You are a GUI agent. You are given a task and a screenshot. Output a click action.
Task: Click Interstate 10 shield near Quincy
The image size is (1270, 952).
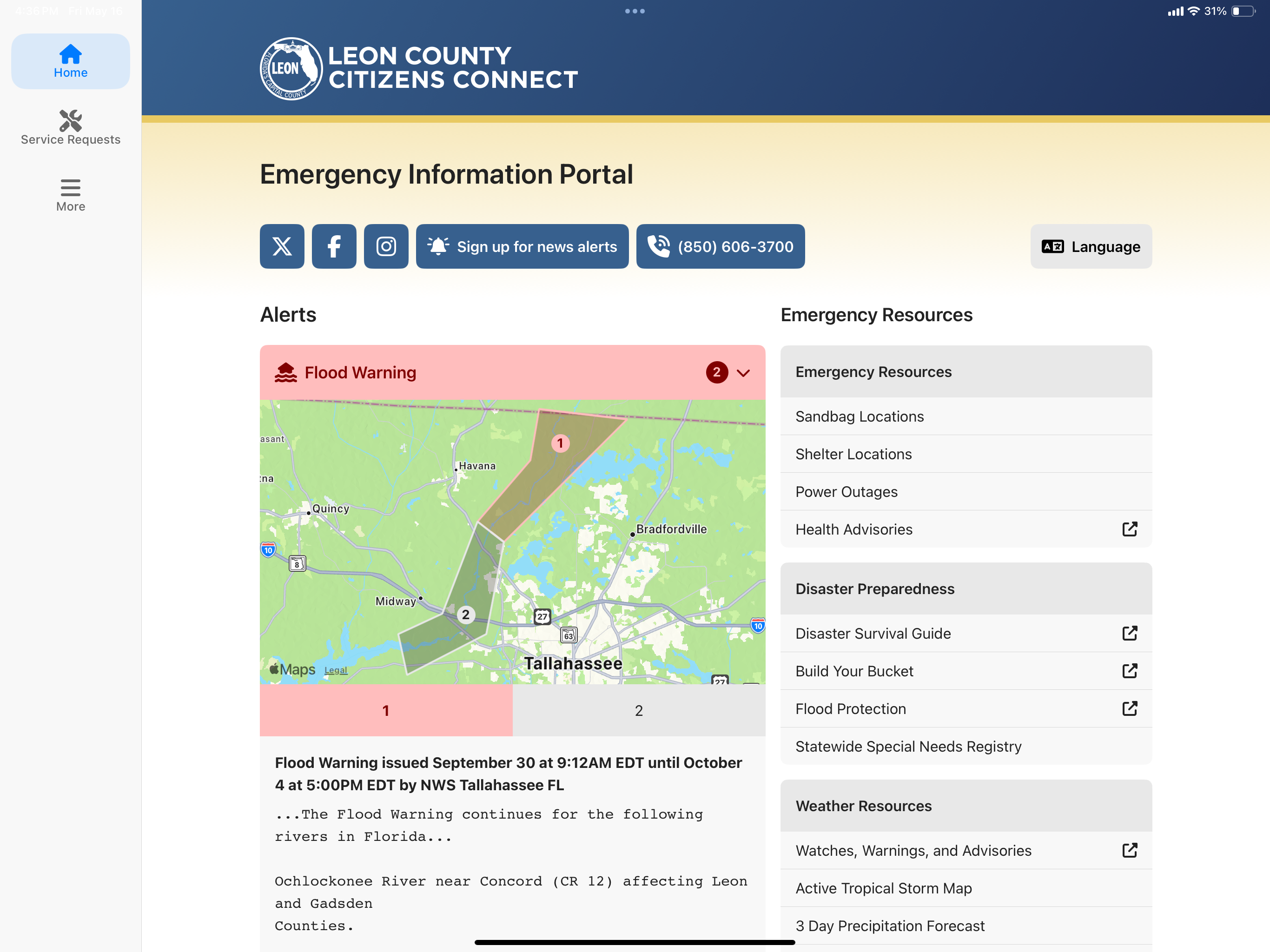click(268, 549)
